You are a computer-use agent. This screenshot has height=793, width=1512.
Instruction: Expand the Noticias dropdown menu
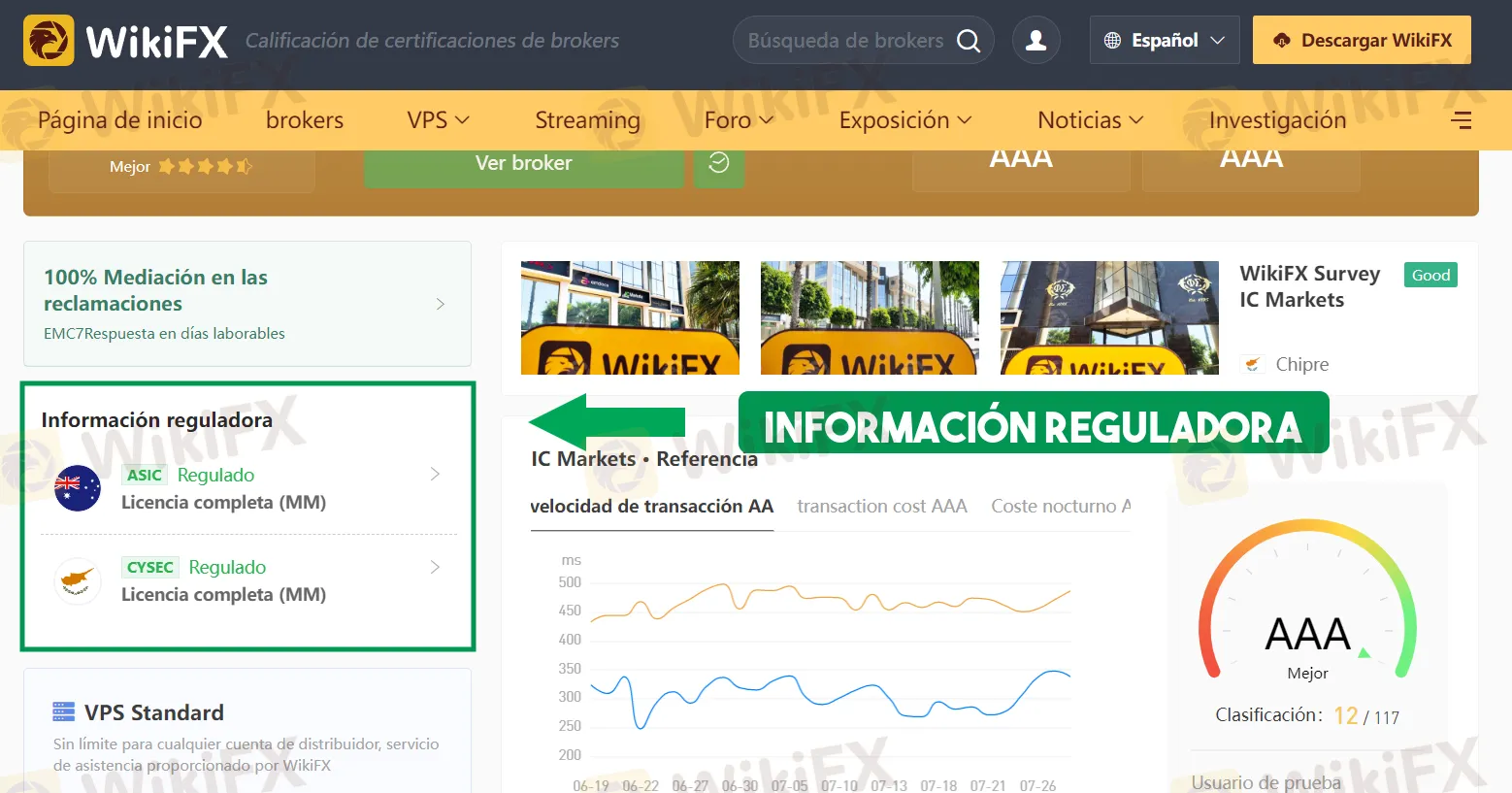point(1090,120)
